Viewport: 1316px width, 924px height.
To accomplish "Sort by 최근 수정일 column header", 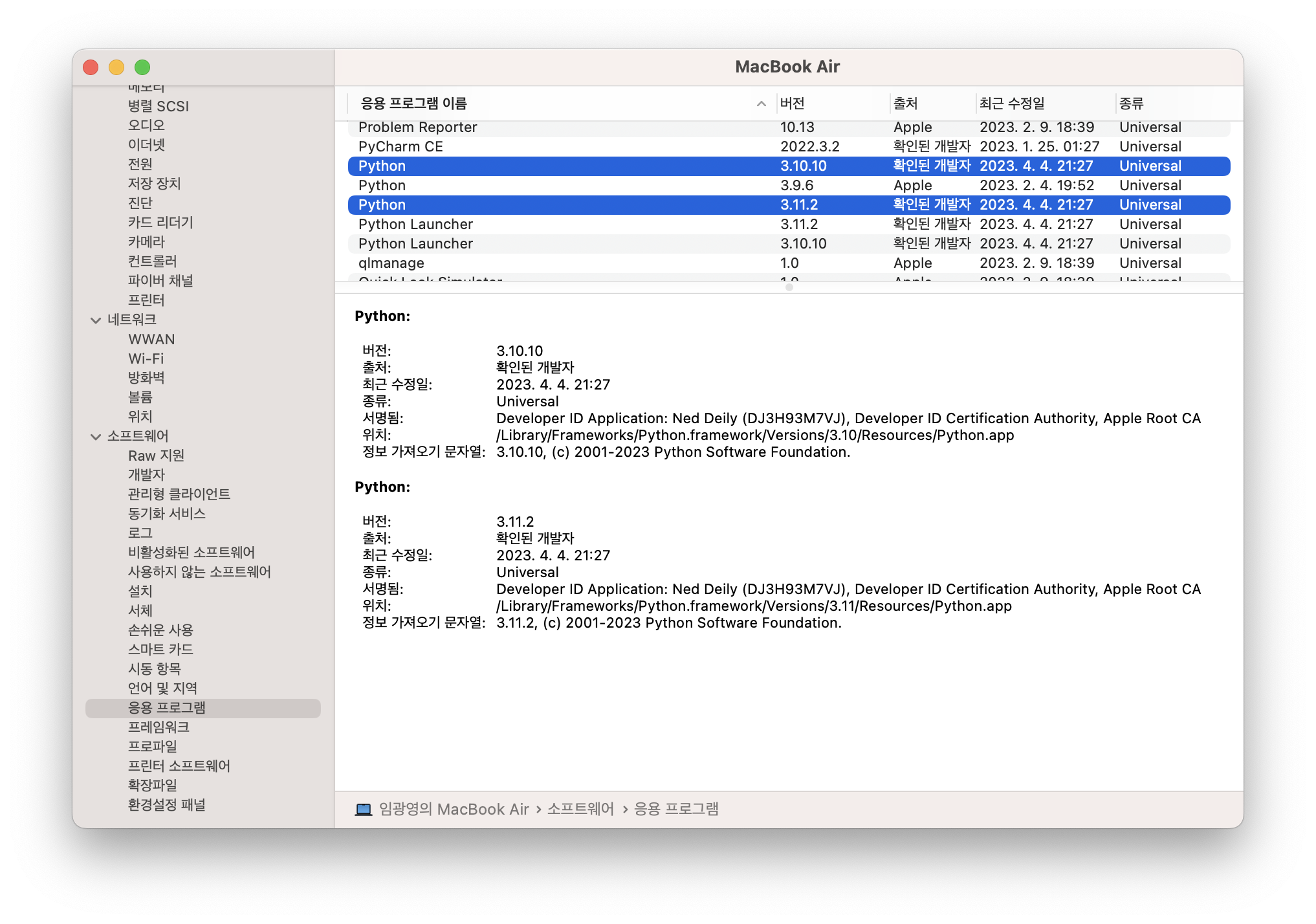I will [1012, 104].
